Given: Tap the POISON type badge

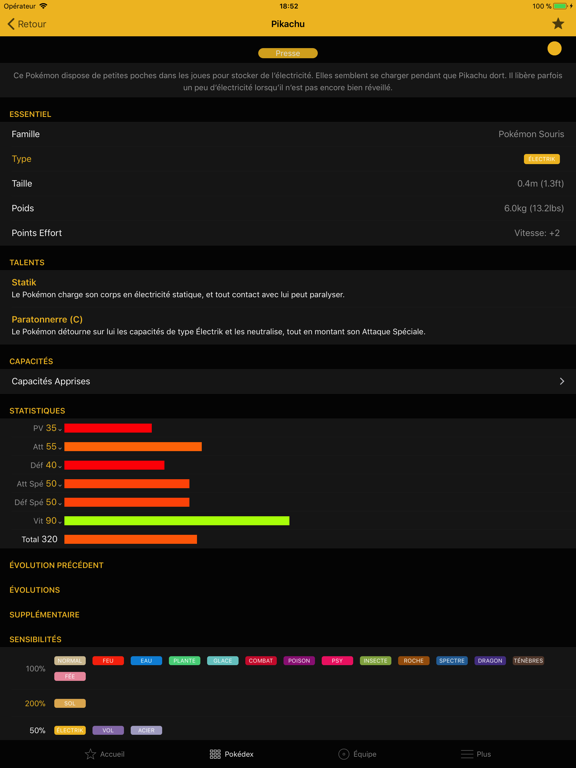Looking at the screenshot, I should pyautogui.click(x=299, y=661).
